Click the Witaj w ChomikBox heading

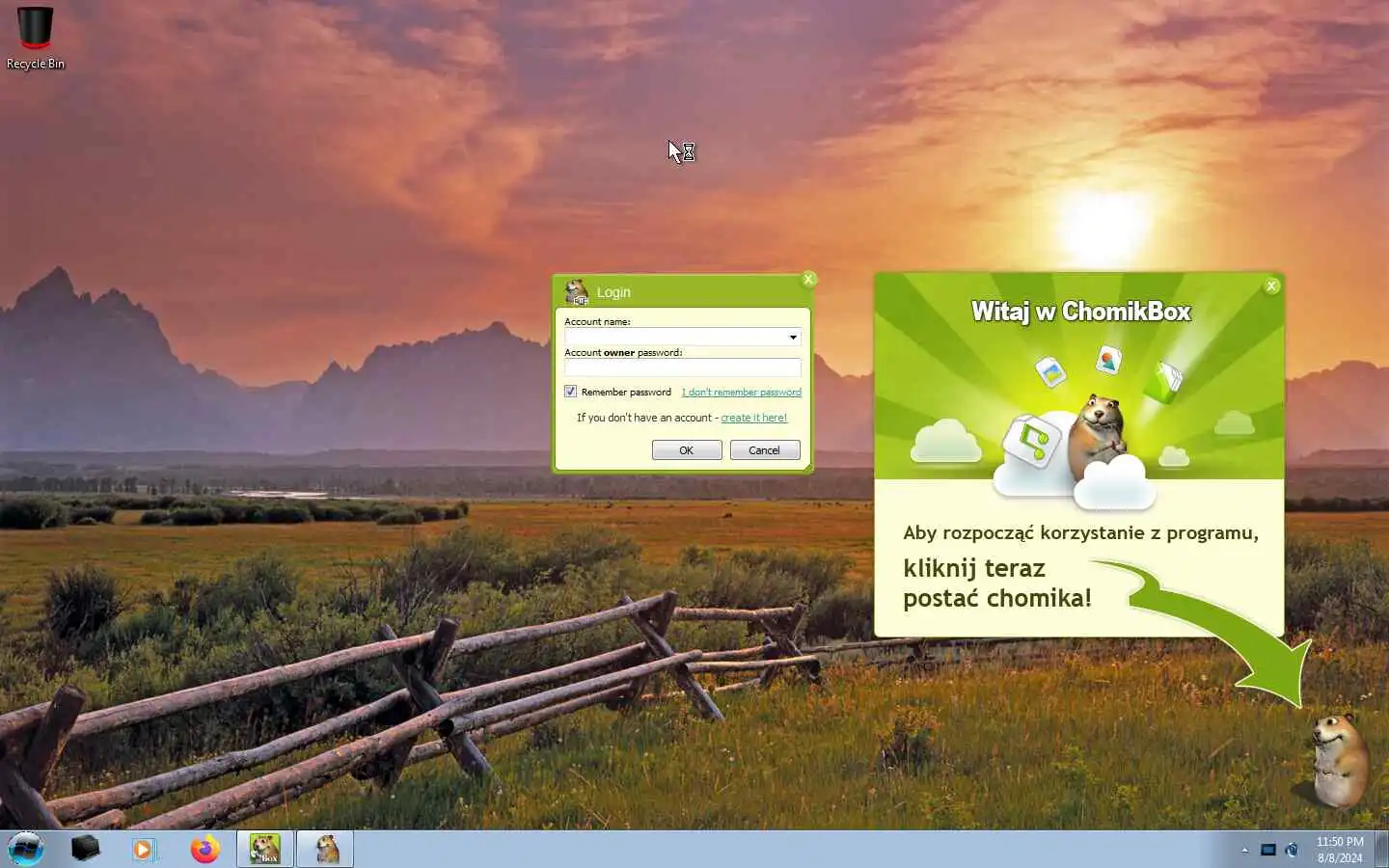[x=1080, y=312]
